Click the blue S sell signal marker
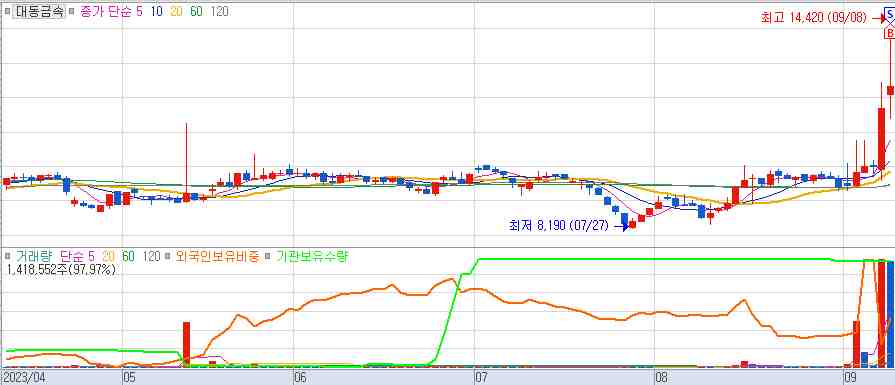 [x=890, y=14]
